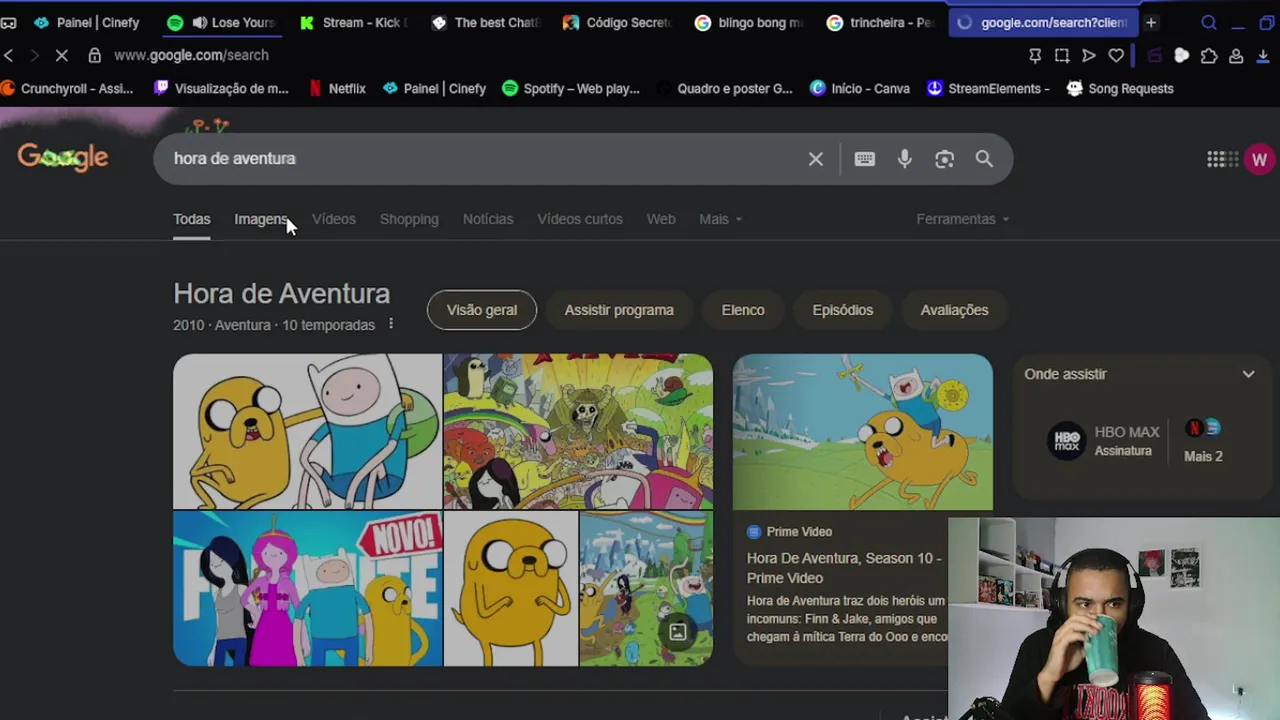Click the play-shaped send icon in toolbar
Viewport: 1280px width, 720px height.
coord(1089,56)
